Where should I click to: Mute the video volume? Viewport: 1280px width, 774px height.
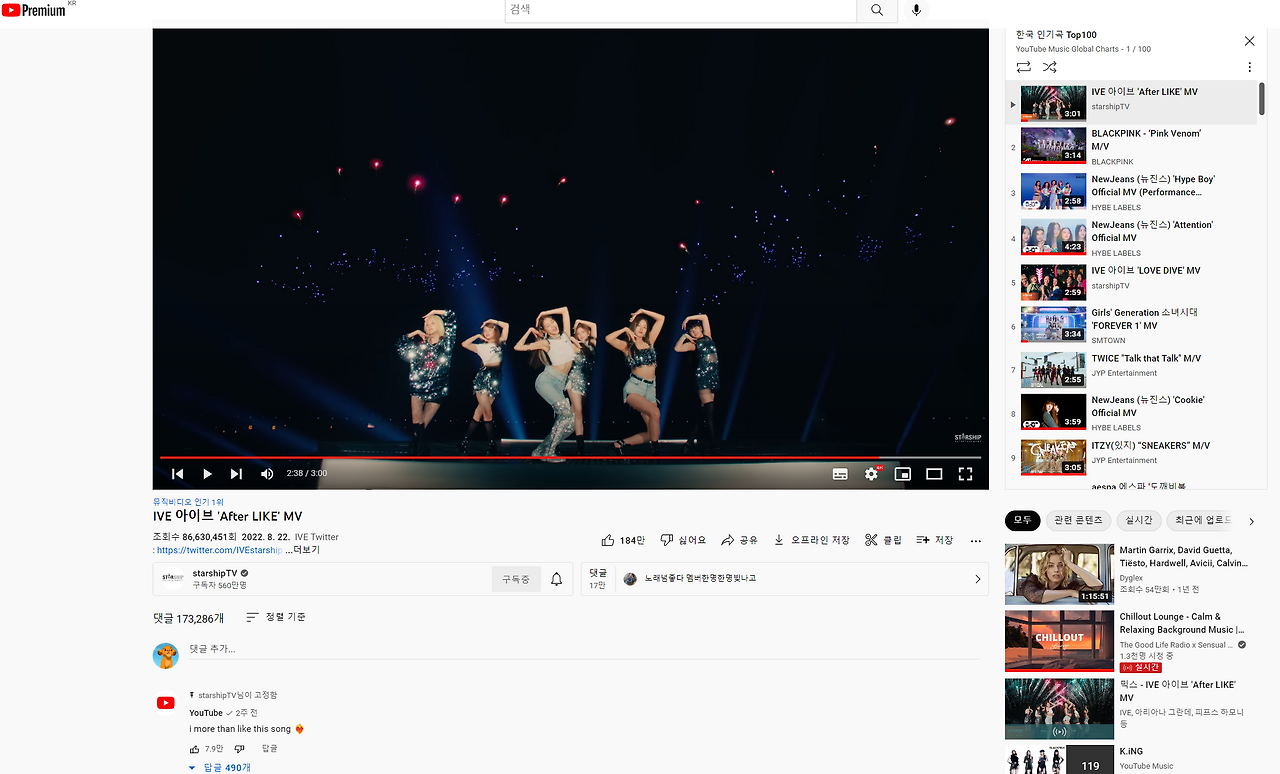tap(267, 474)
